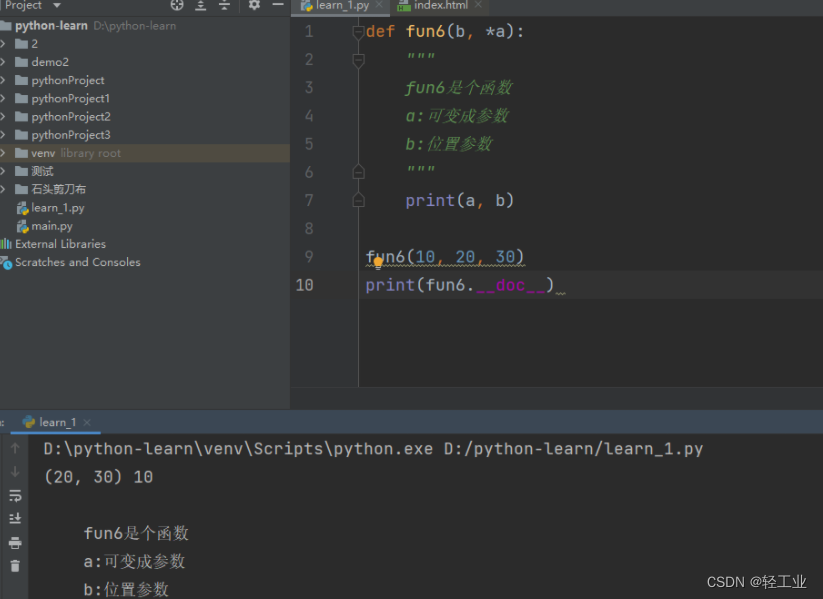823x599 pixels.
Task: Toggle soft-wrap in the run console
Action: click(x=15, y=495)
